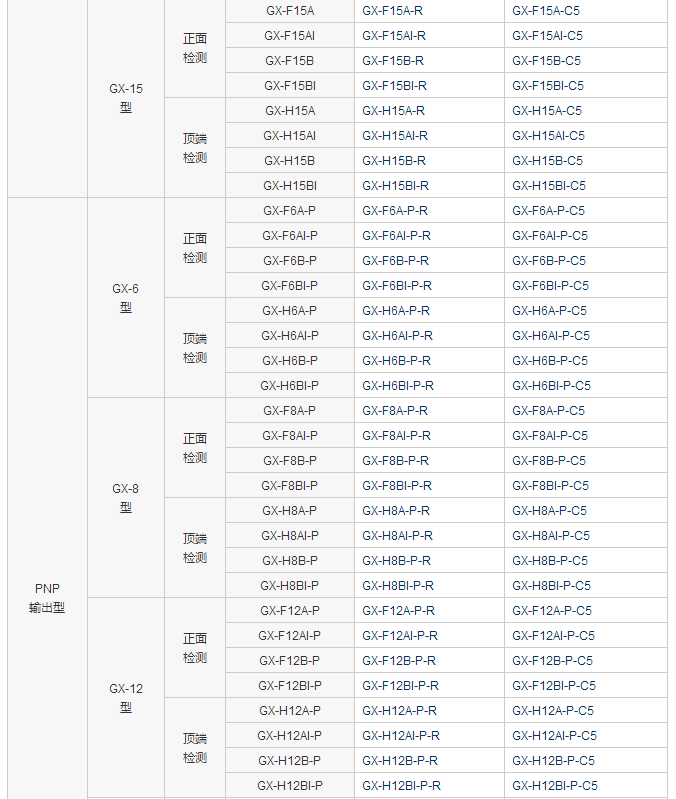
Task: Click the GX-H8A-P-C5 model cell
Action: (550, 511)
